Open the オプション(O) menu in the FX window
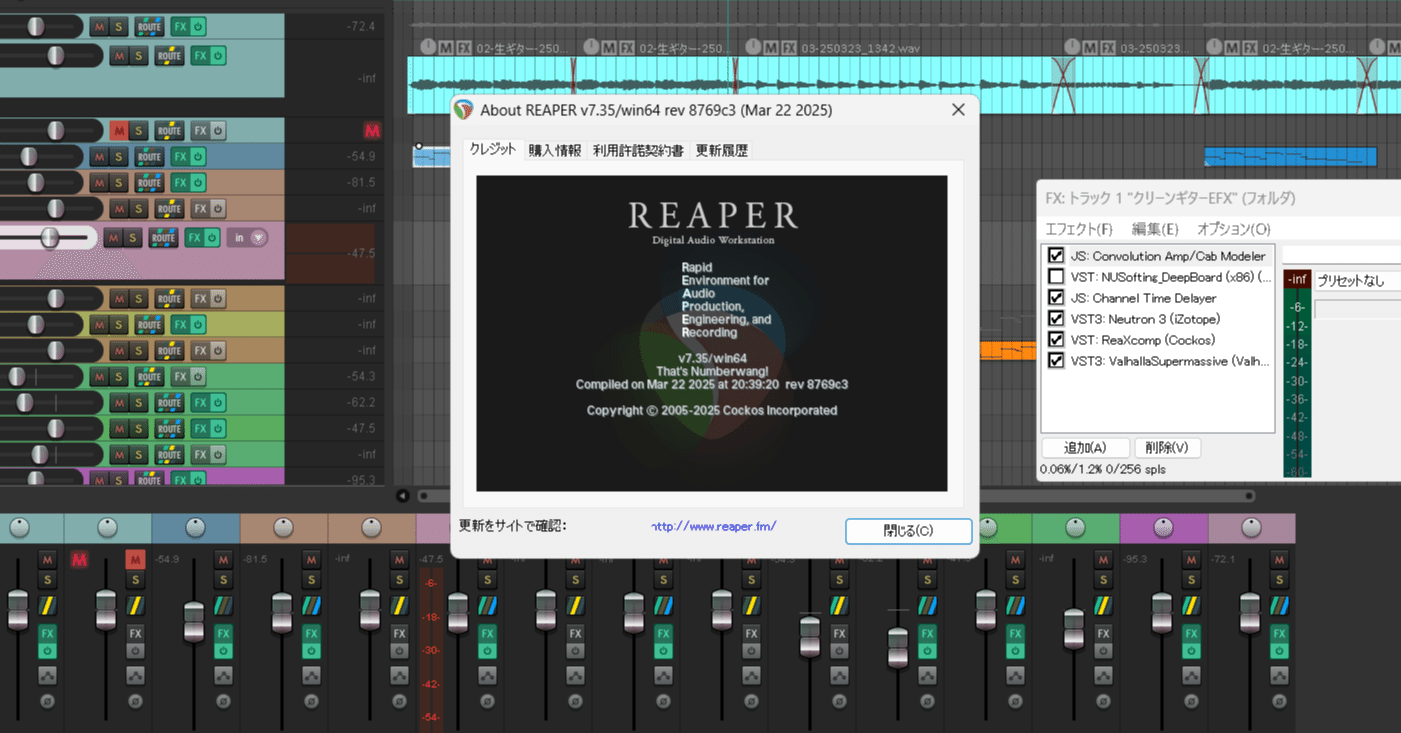The image size is (1401, 733). tap(1232, 228)
